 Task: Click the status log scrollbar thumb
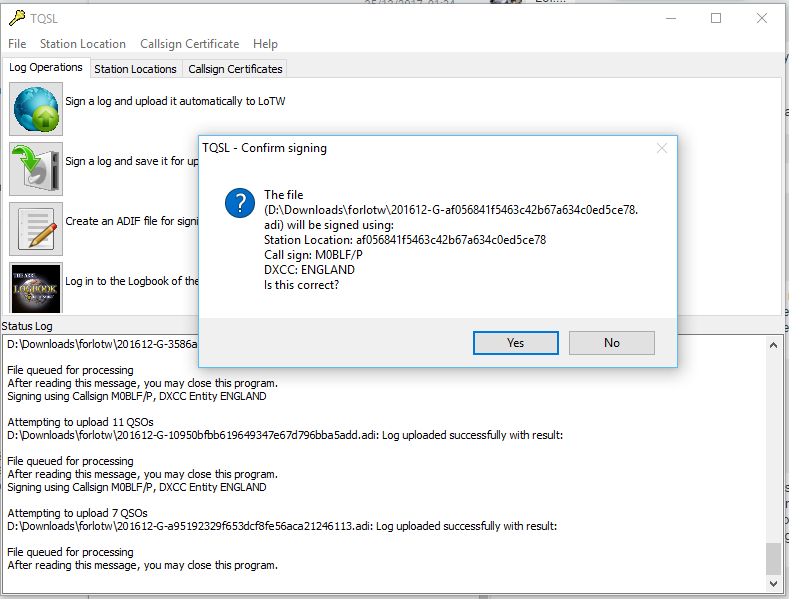(773, 558)
